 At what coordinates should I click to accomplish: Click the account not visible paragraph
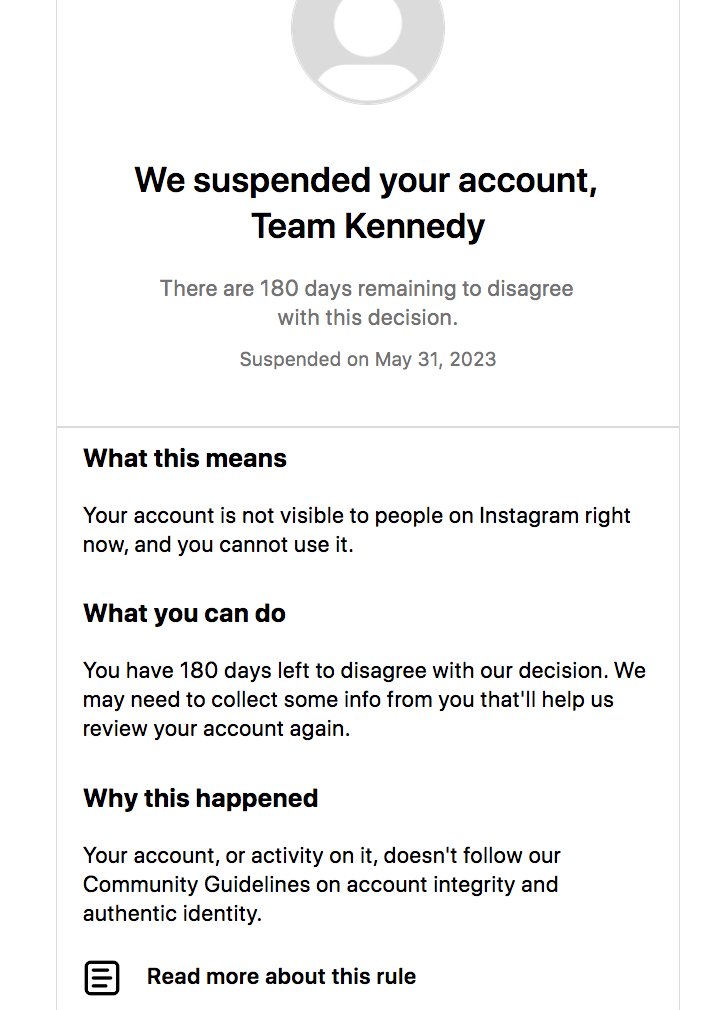tap(356, 529)
